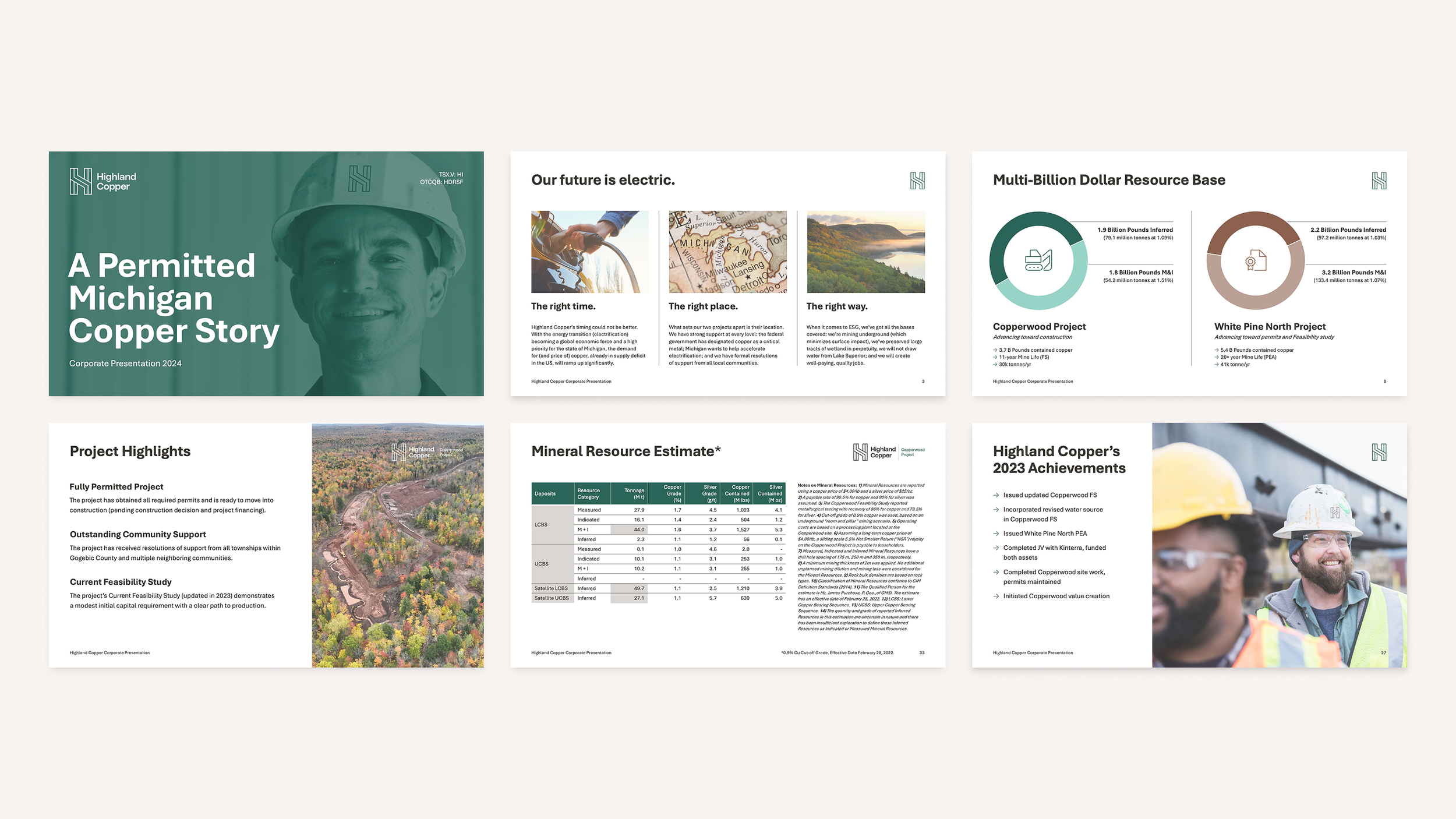Click the arrow bullet beside 'Incorporated revised water source'
Viewport: 1456px width, 819px height.
996,510
